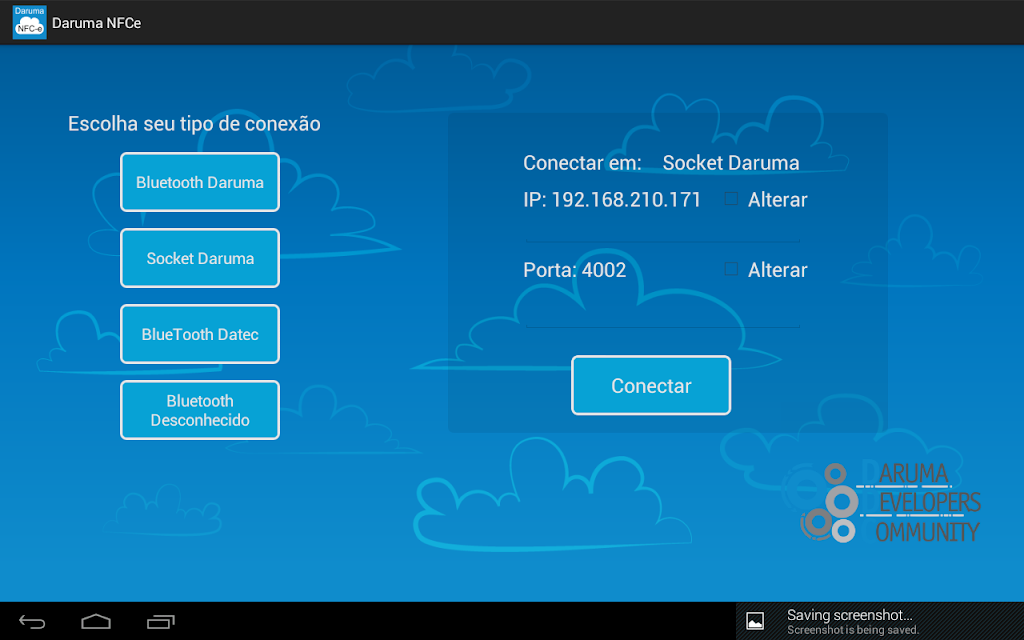Click the Conectar em: label

[x=583, y=163]
